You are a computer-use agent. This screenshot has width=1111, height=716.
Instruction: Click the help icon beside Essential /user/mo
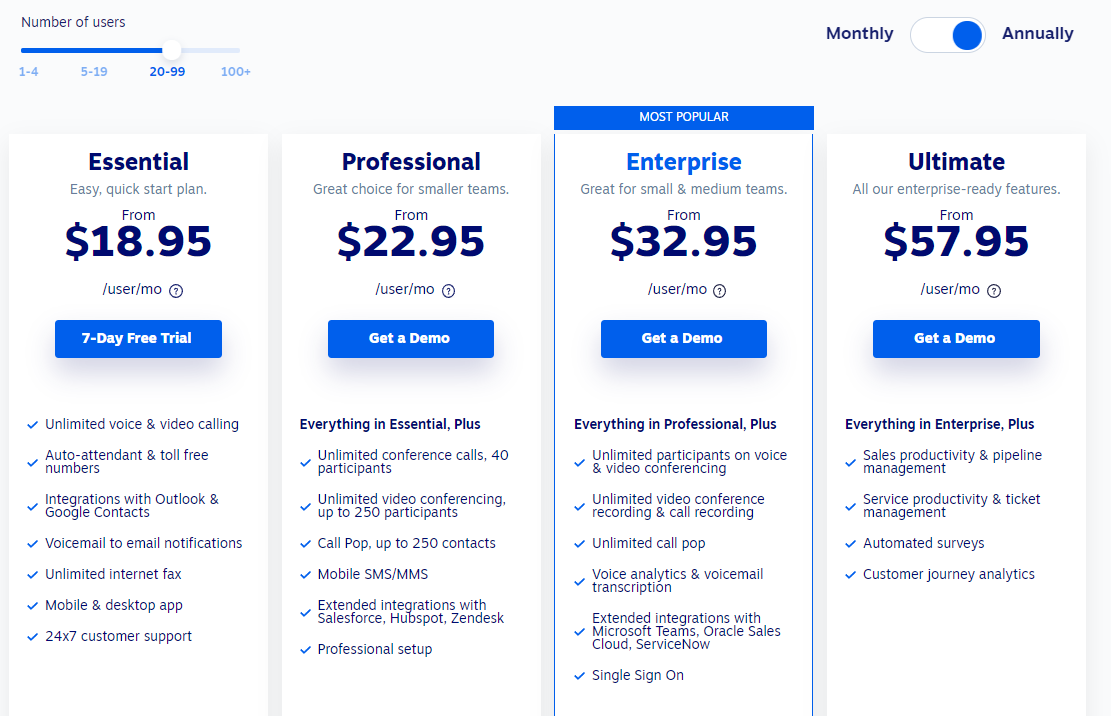(x=176, y=290)
